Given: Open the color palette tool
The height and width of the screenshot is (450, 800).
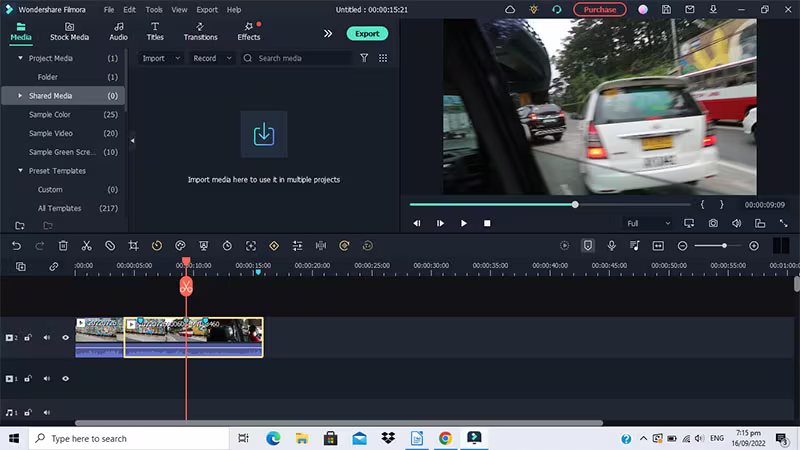Looking at the screenshot, I should (180, 245).
